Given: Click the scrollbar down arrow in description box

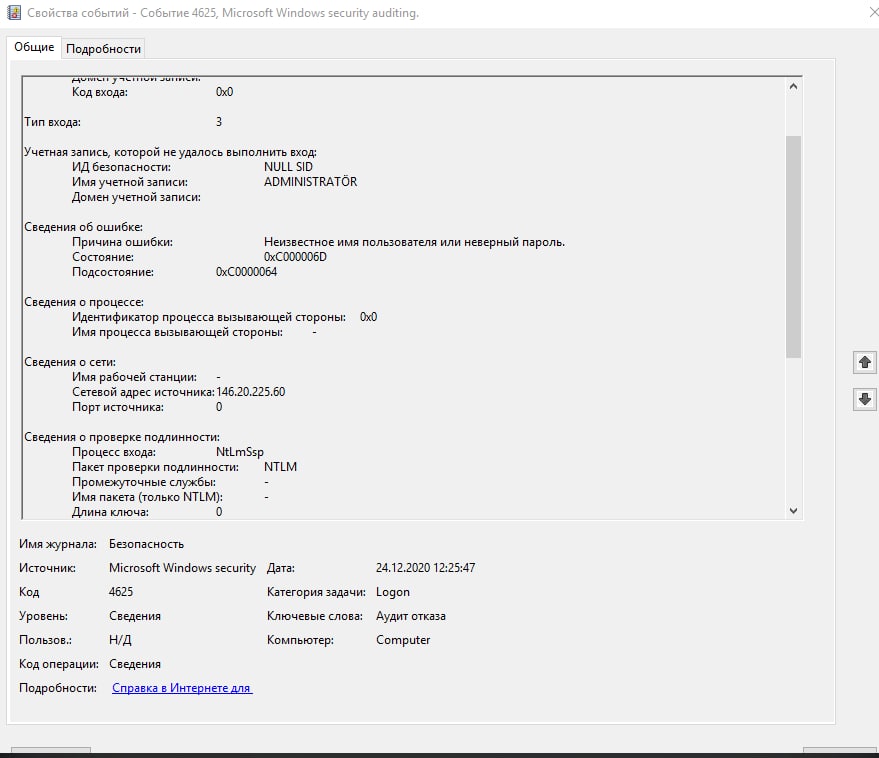Looking at the screenshot, I should tap(793, 510).
